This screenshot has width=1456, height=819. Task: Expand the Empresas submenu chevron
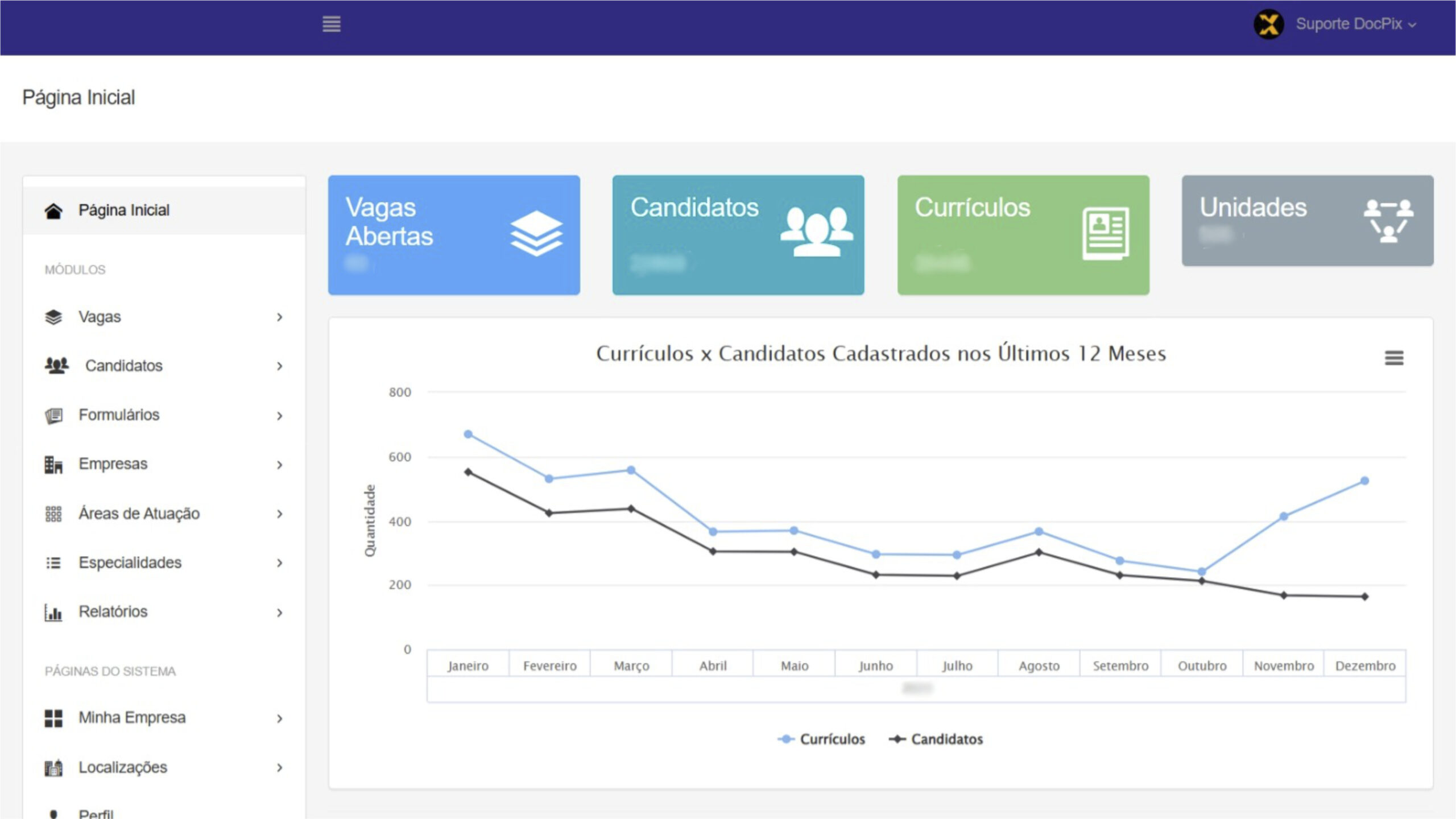(279, 465)
